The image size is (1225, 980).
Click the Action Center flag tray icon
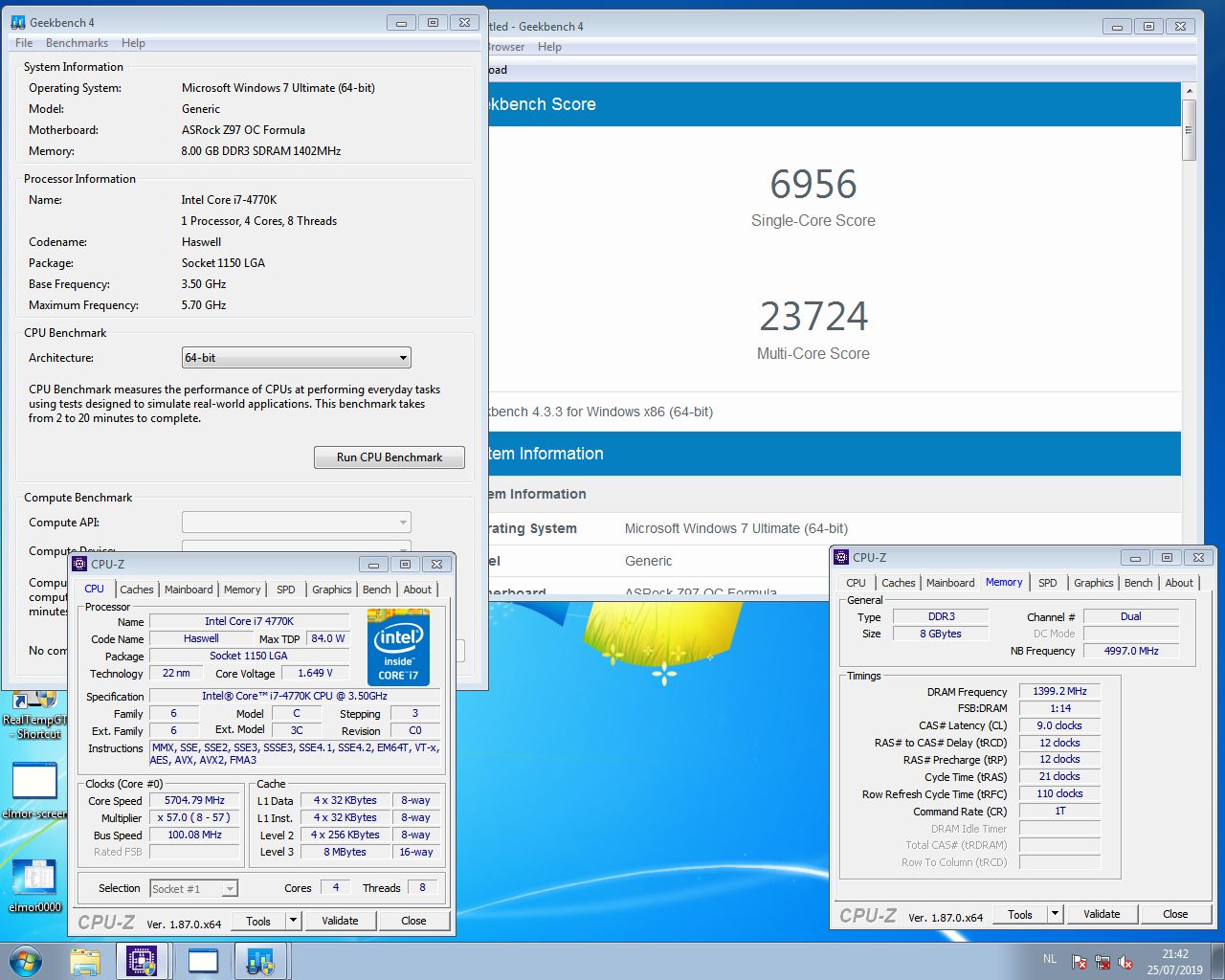click(x=1080, y=962)
